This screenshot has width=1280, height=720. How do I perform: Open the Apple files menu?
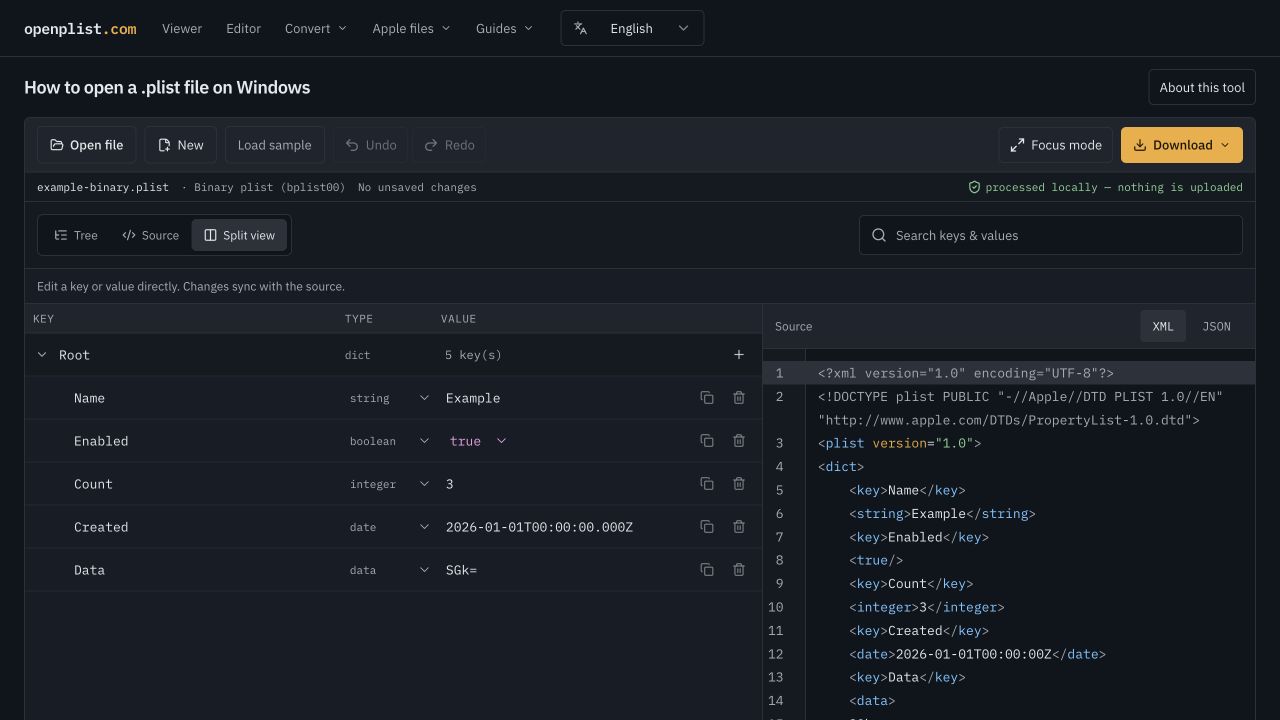[411, 28]
